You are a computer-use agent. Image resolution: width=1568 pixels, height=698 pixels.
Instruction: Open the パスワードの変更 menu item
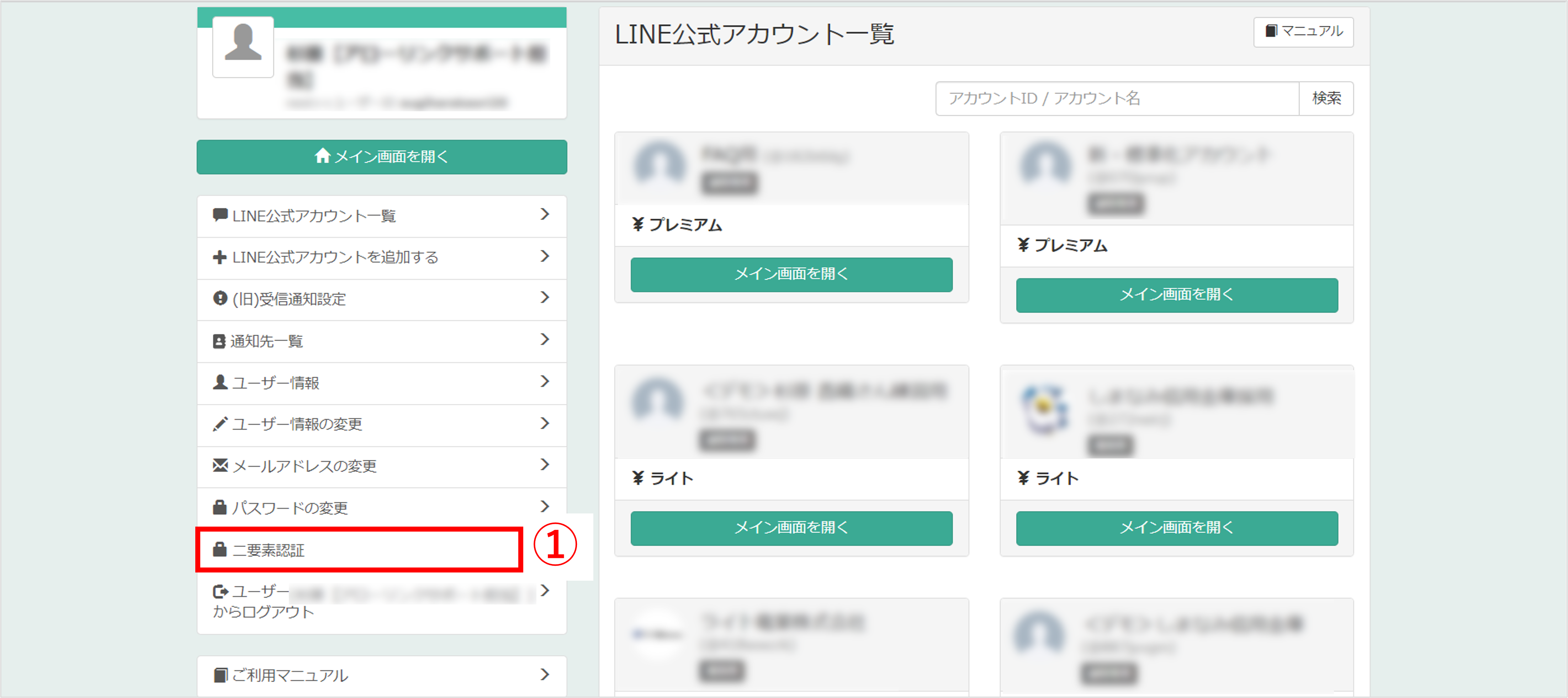[x=382, y=507]
